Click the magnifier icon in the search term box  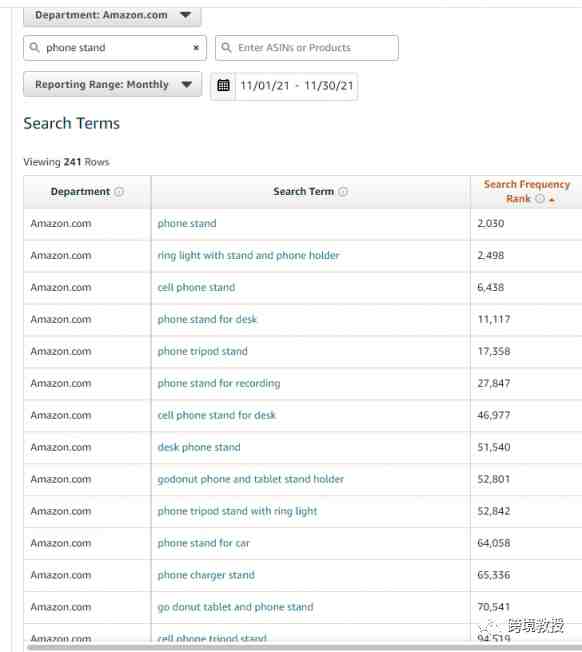[x=35, y=47]
